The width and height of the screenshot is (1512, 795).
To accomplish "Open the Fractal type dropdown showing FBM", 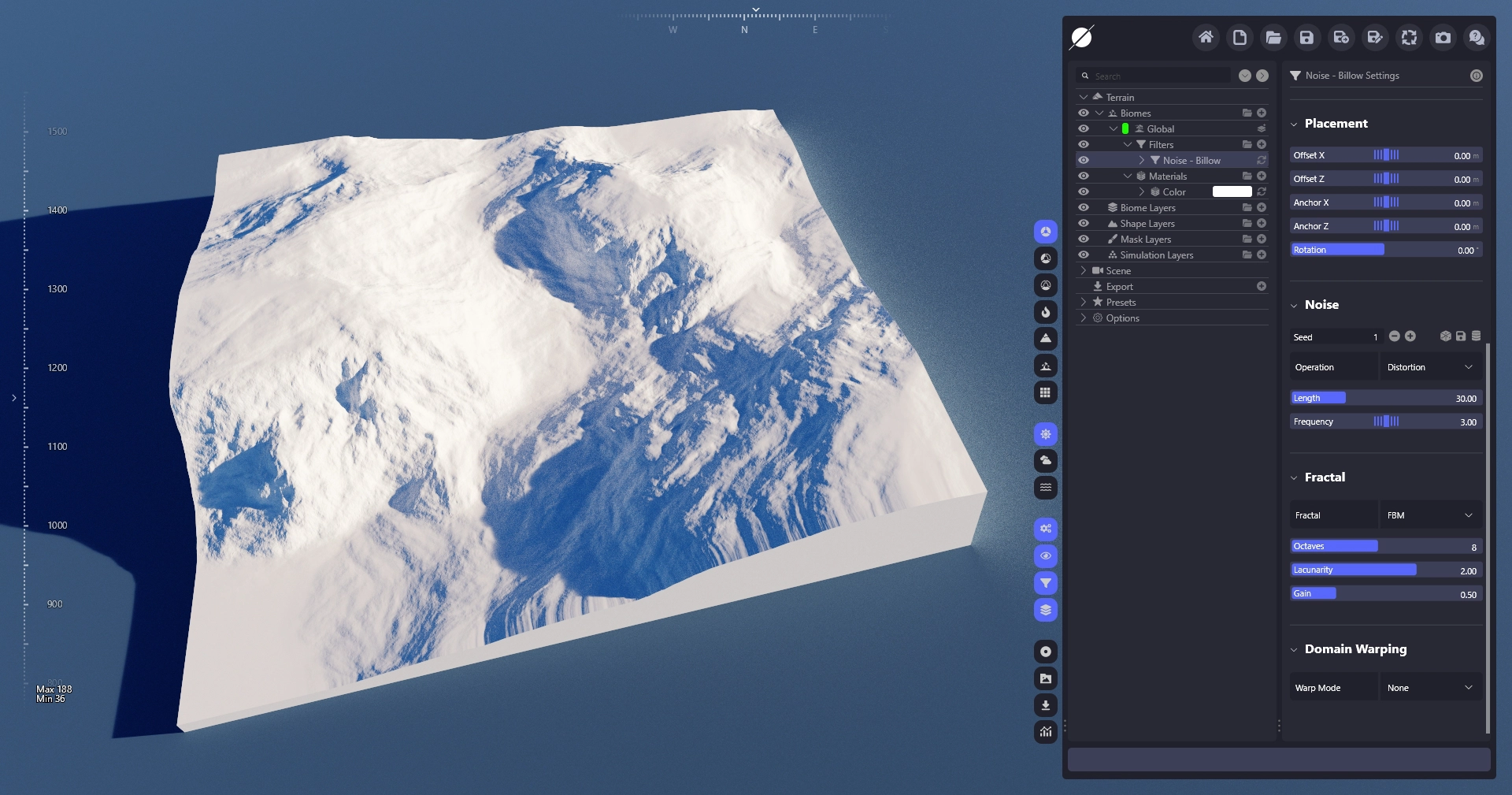I will tap(1429, 515).
